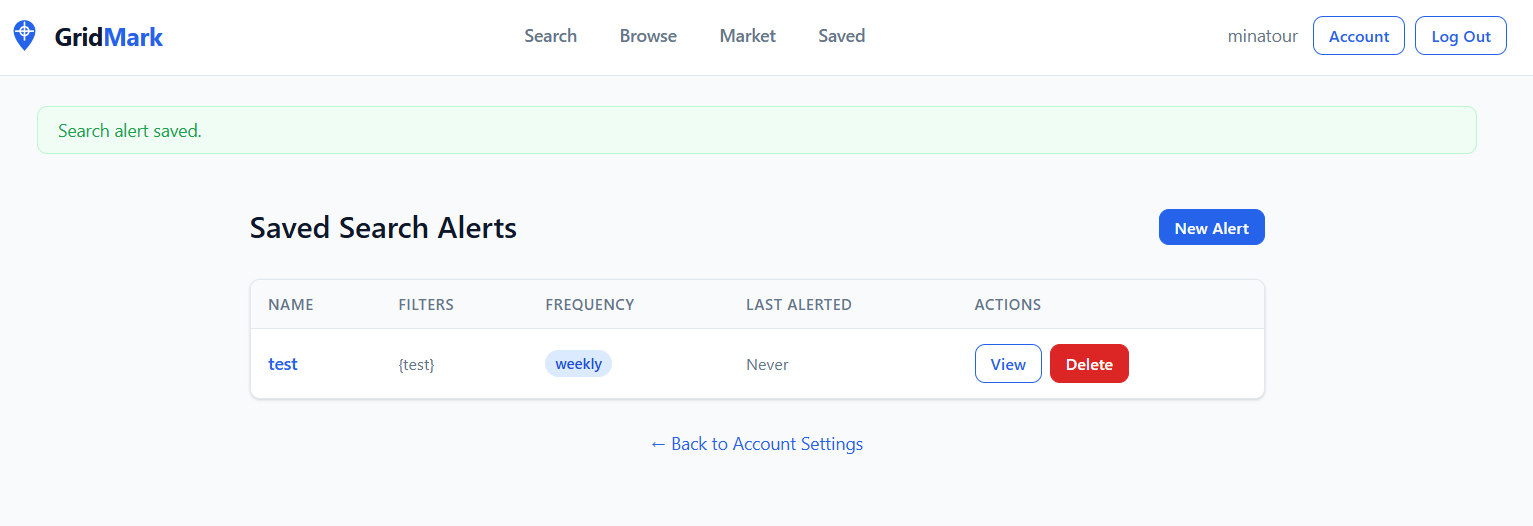Click the GridMark brand name text
The height and width of the screenshot is (526, 1533).
click(108, 38)
